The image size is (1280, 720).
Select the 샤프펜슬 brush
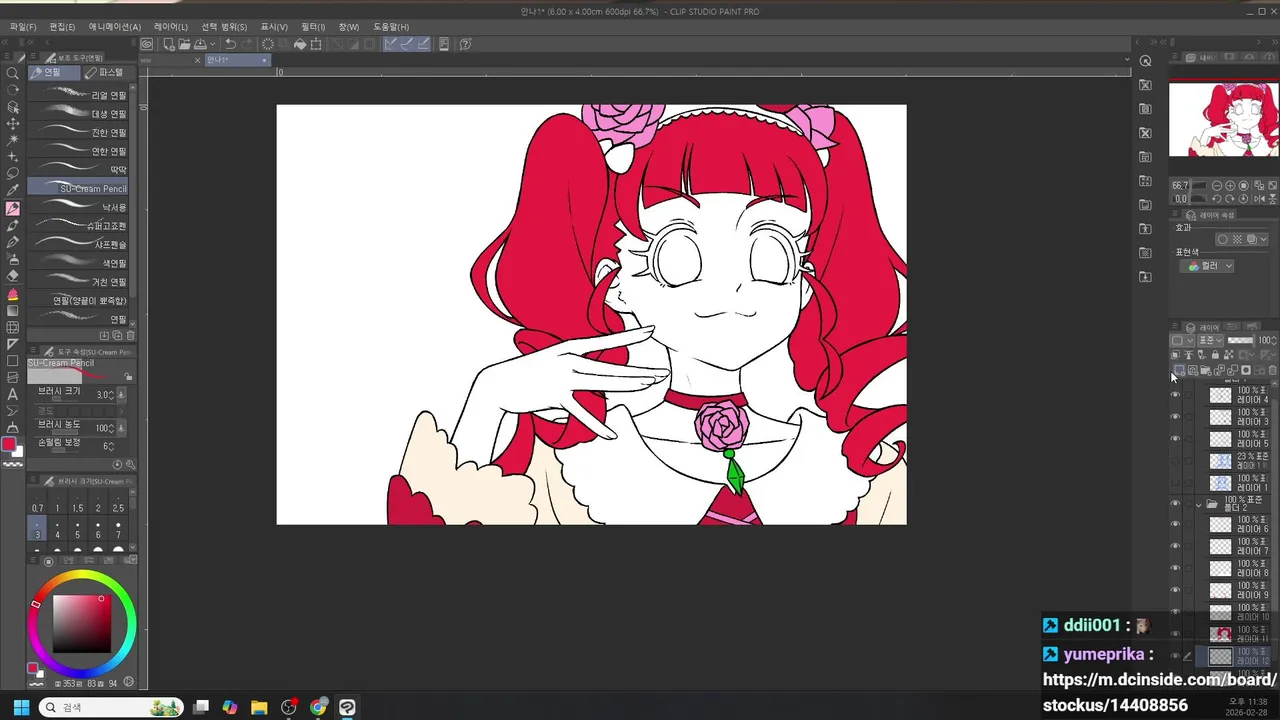[x=80, y=244]
